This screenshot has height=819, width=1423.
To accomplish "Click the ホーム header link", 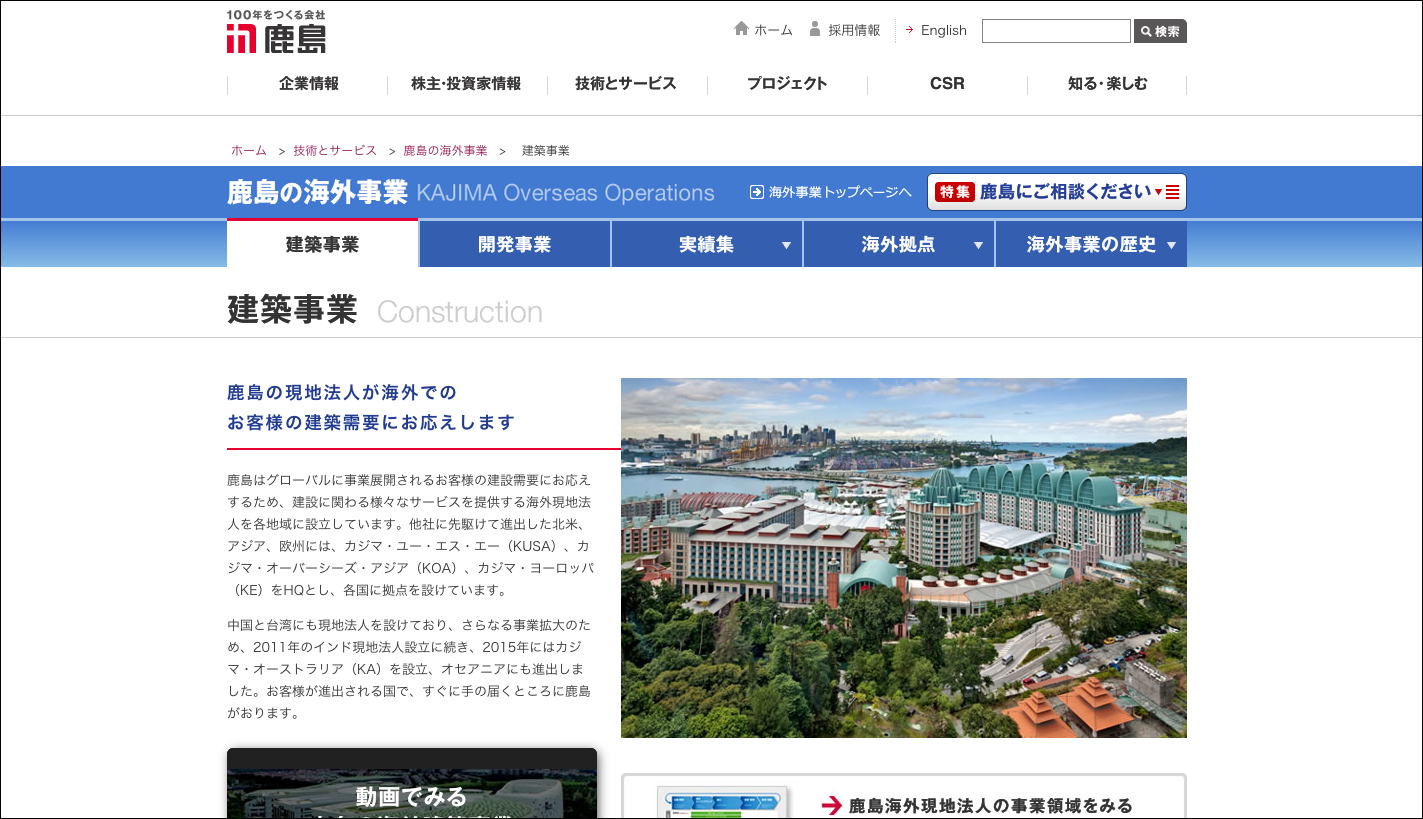I will click(x=773, y=30).
